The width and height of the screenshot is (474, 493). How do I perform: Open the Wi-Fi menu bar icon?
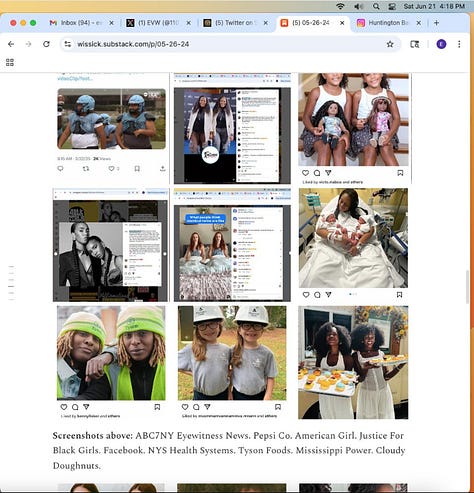[x=340, y=6]
